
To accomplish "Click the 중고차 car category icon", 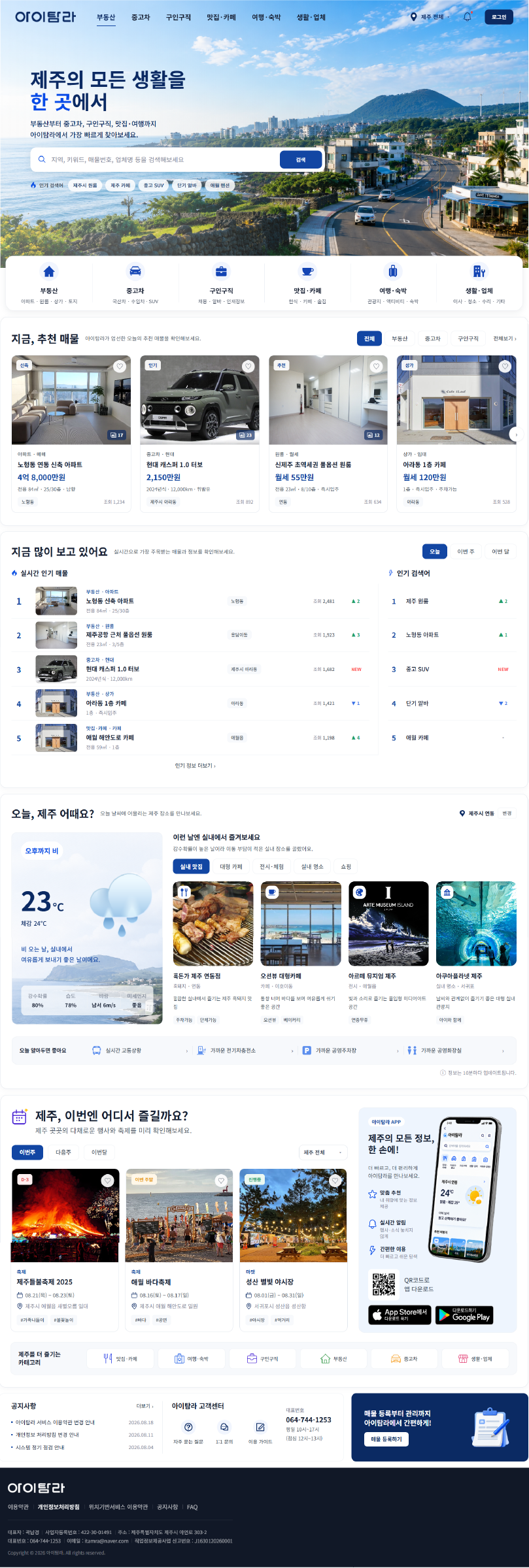I will pyautogui.click(x=135, y=271).
